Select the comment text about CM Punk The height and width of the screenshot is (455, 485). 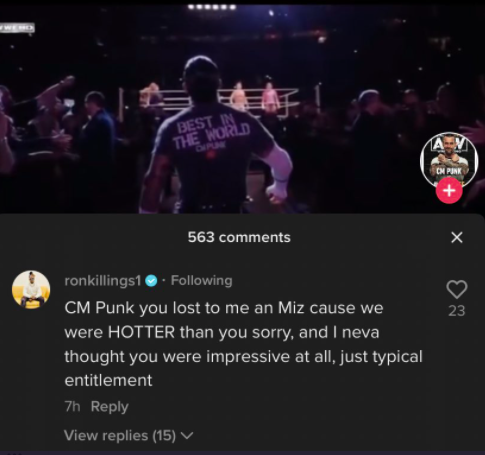click(x=243, y=344)
